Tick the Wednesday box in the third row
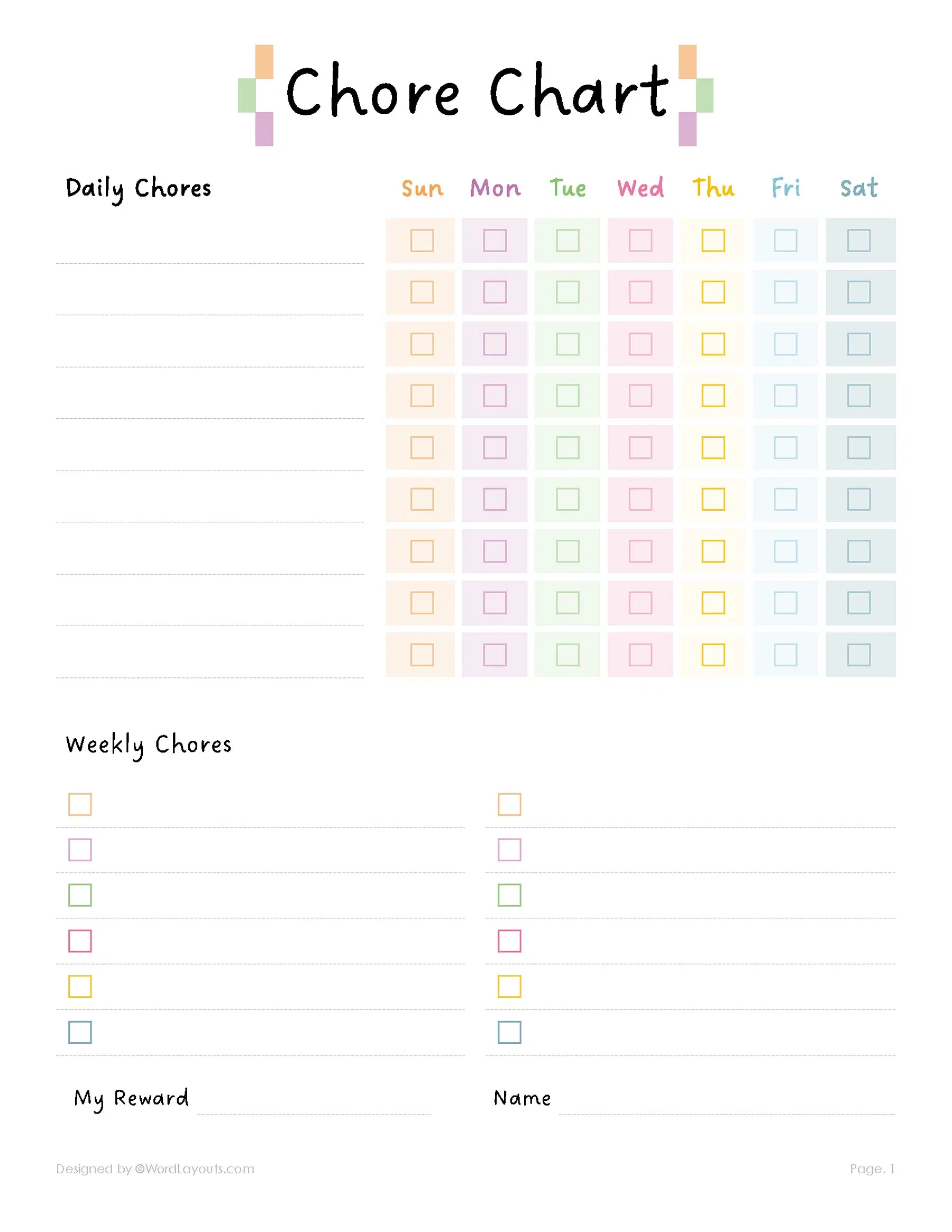 pyautogui.click(x=640, y=344)
